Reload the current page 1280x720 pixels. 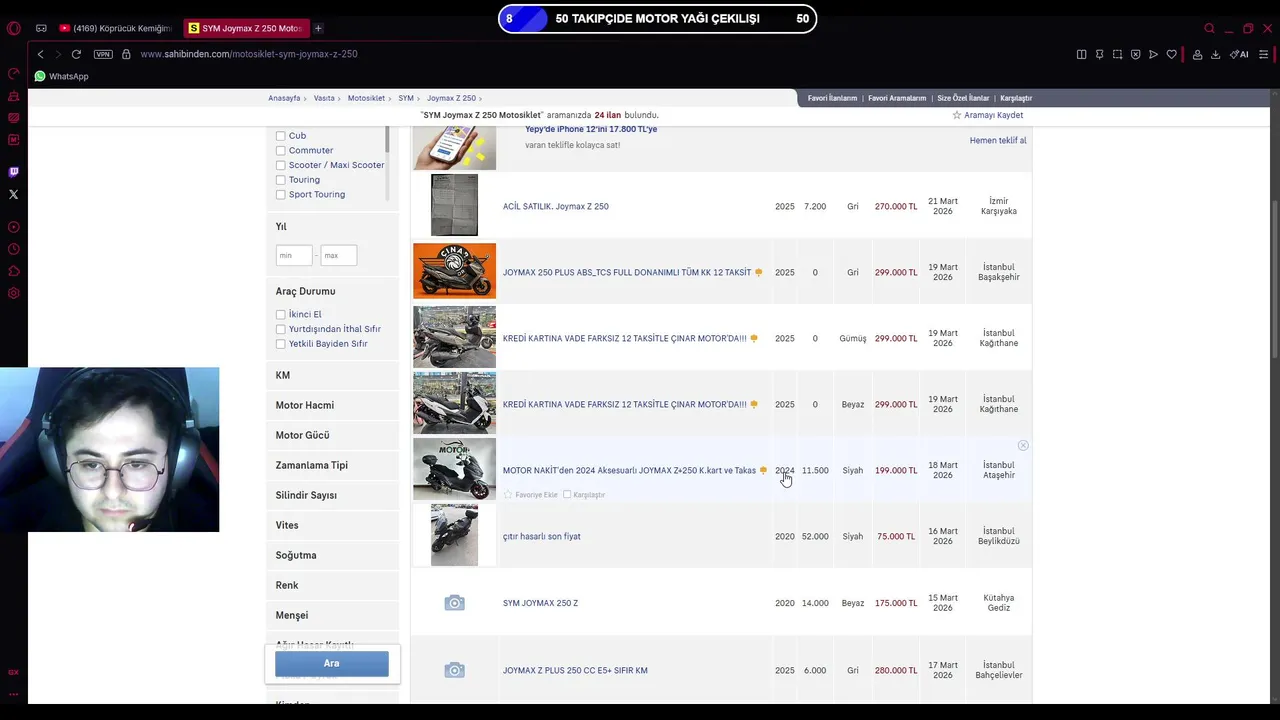point(76,54)
